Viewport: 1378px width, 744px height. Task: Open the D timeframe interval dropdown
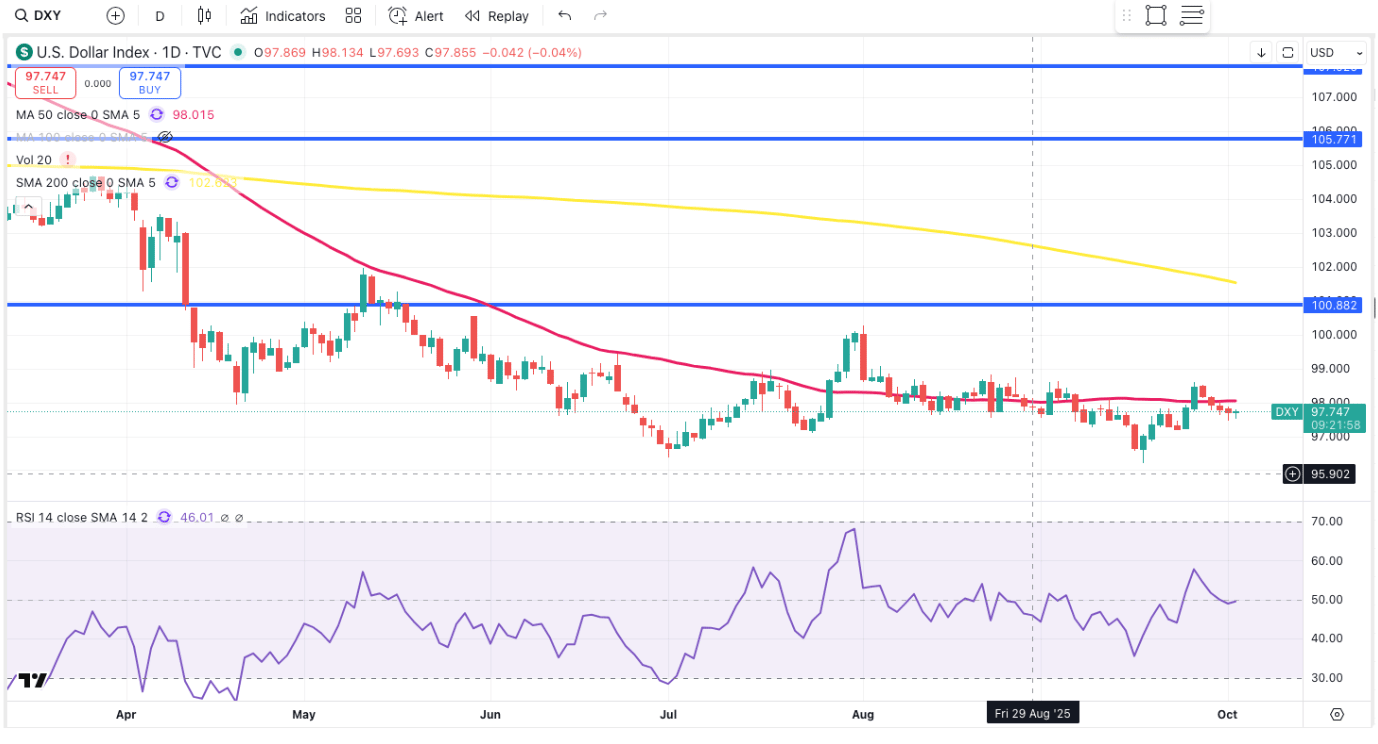(x=160, y=16)
